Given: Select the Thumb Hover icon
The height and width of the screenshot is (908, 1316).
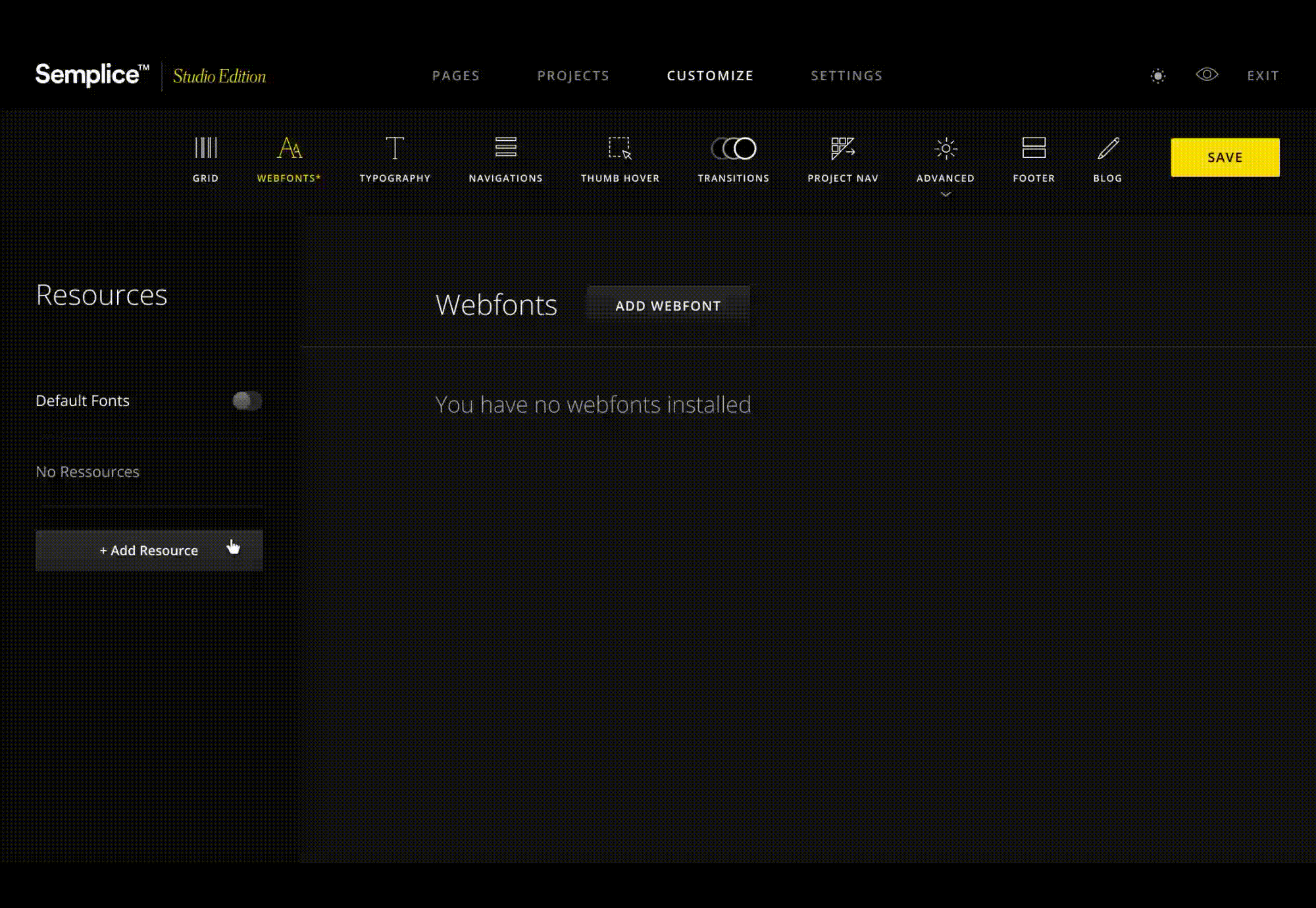Looking at the screenshot, I should (619, 148).
